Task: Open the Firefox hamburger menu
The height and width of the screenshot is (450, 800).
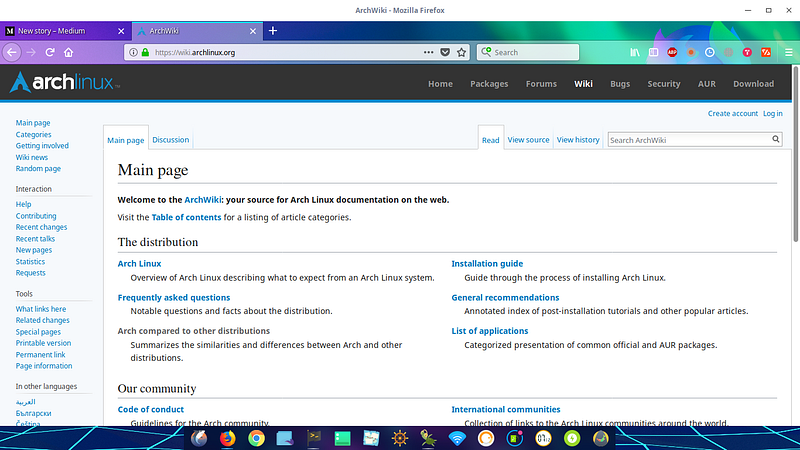Action: pyautogui.click(x=789, y=52)
